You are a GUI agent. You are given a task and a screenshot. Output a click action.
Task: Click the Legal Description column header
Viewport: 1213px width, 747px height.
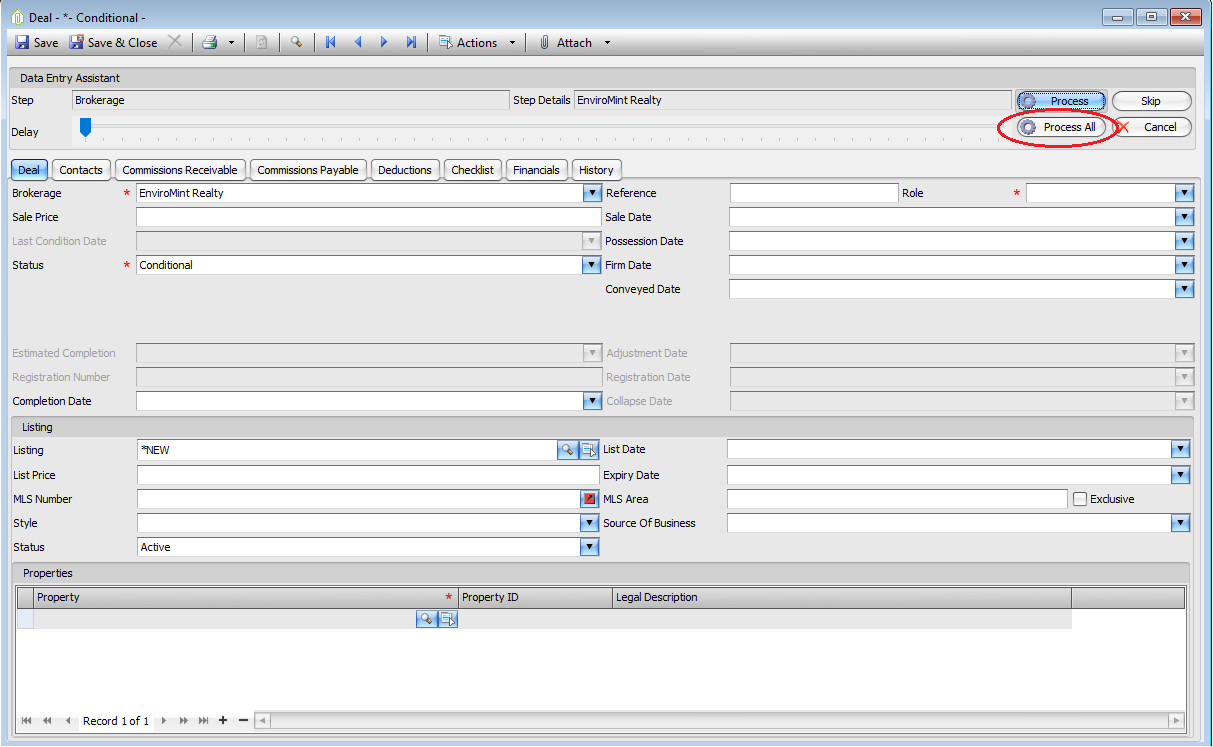[841, 598]
